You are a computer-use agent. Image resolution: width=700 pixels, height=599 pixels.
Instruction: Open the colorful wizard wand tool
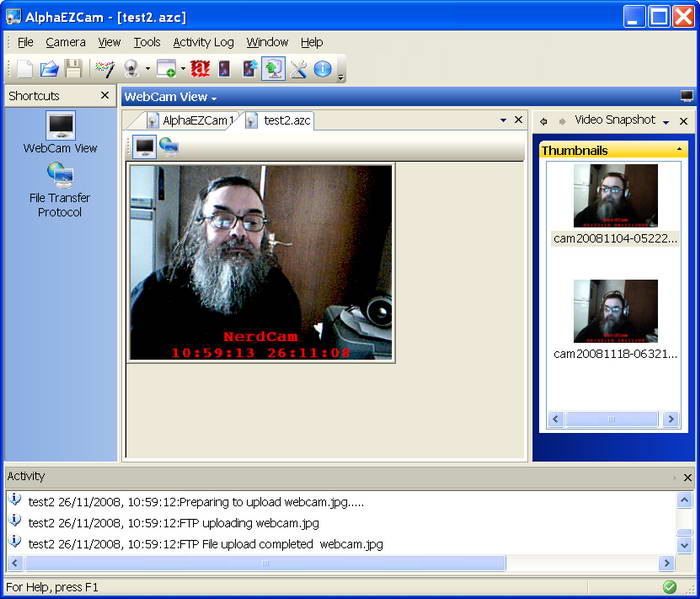click(105, 69)
